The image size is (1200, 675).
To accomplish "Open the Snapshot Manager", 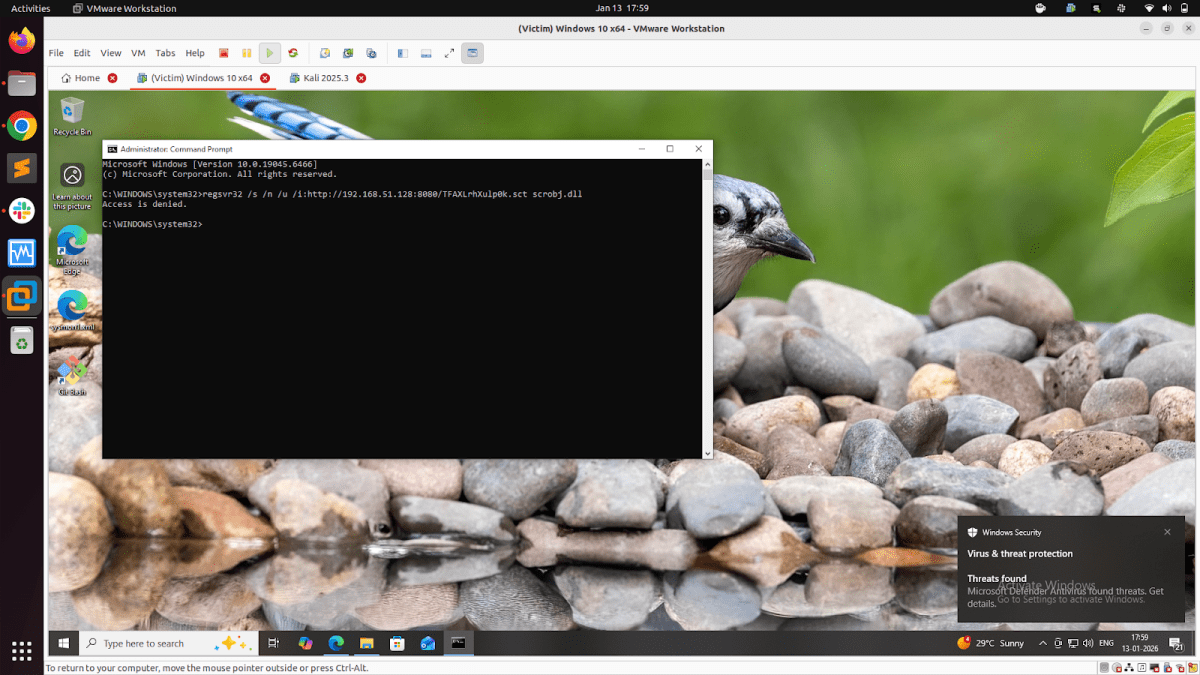I will click(x=370, y=53).
